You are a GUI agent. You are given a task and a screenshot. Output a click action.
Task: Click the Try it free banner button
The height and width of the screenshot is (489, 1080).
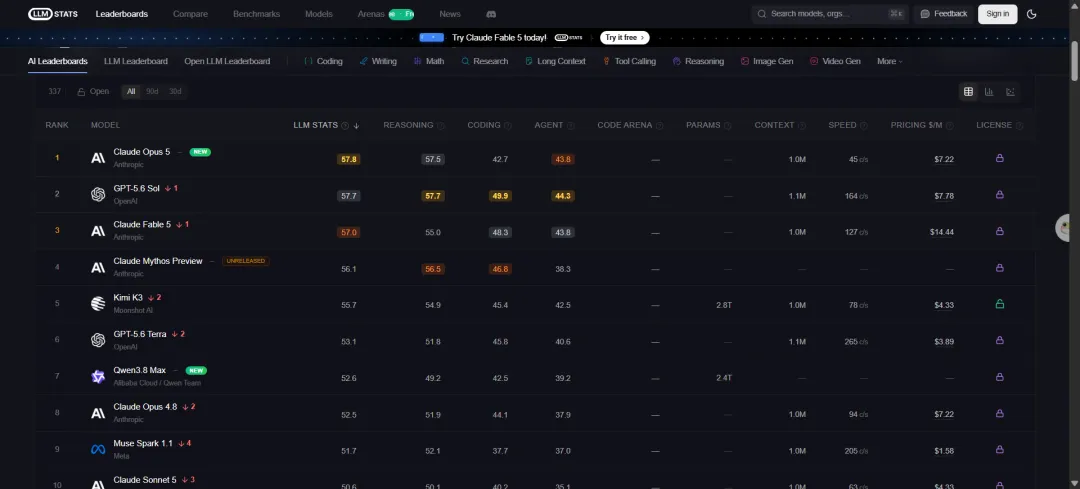(x=625, y=37)
